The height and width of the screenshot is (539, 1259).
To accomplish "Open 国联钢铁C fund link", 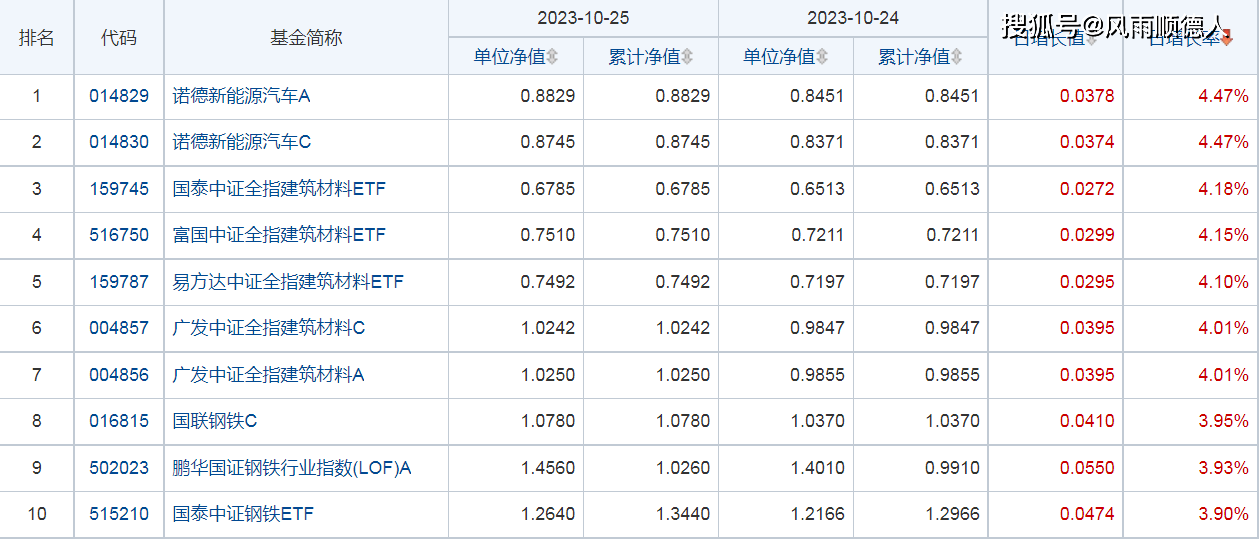I will (215, 421).
